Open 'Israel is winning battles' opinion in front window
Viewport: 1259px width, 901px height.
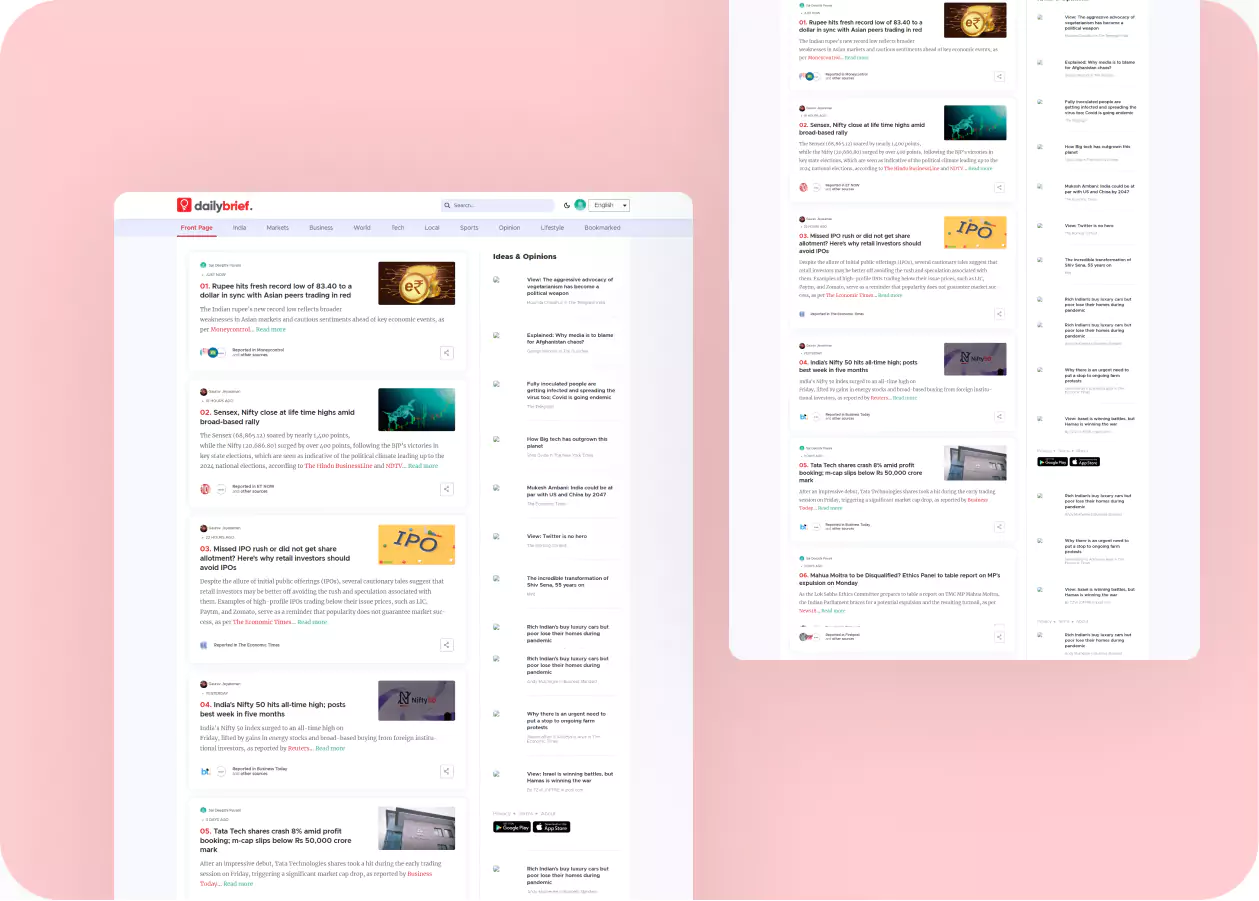tap(570, 777)
